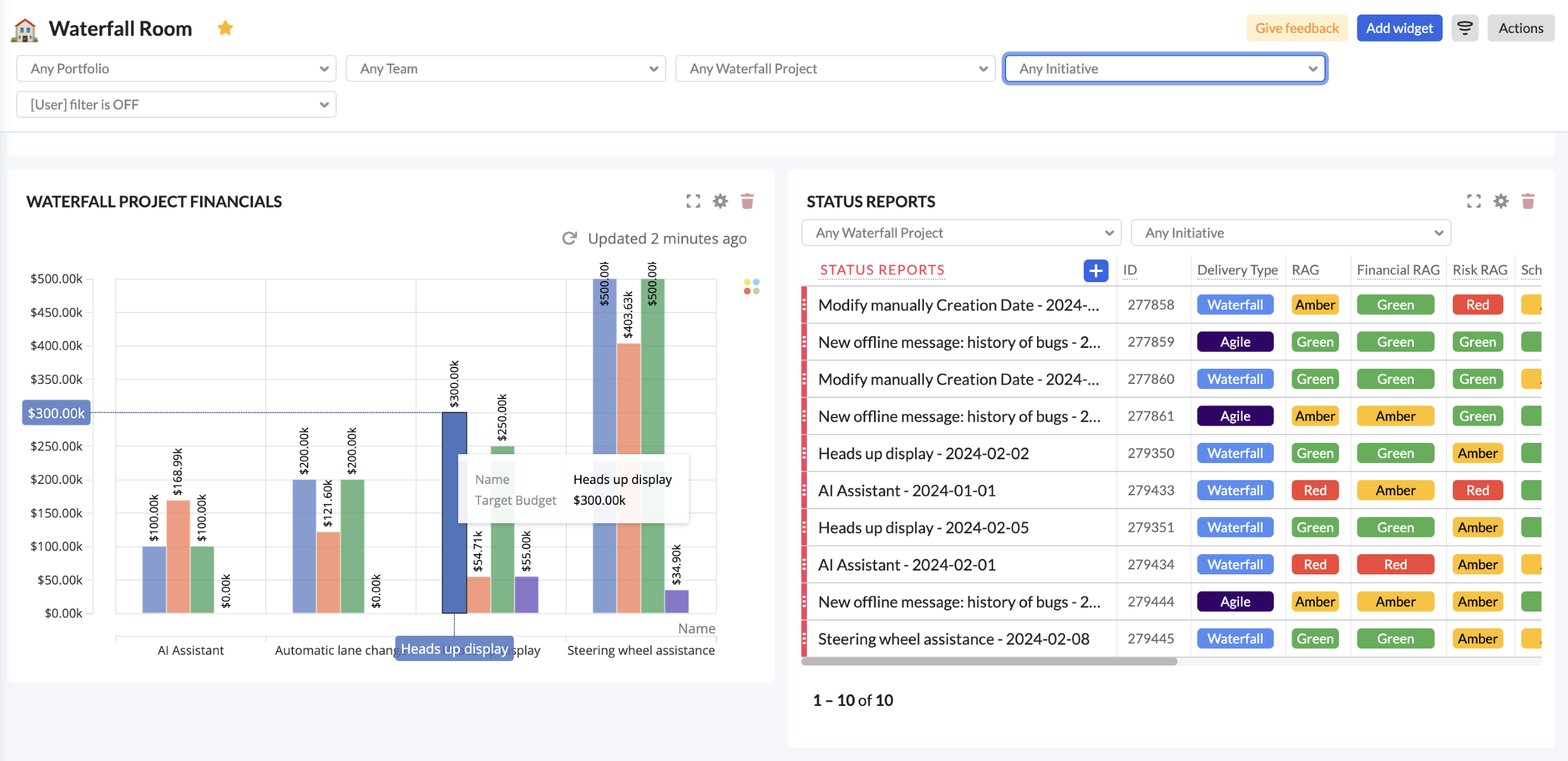Click the drag handle of the row with ID 277858
This screenshot has width=1568, height=761.
[805, 305]
